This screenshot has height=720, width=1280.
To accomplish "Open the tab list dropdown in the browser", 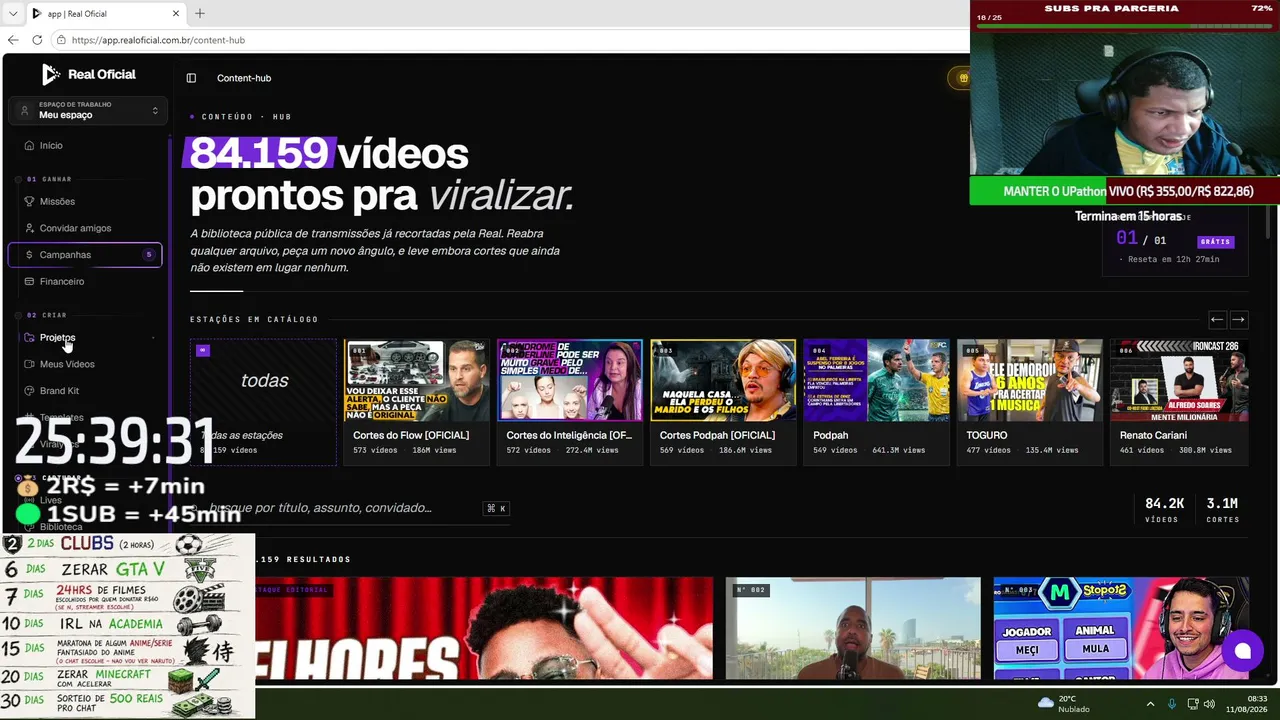I will [12, 14].
